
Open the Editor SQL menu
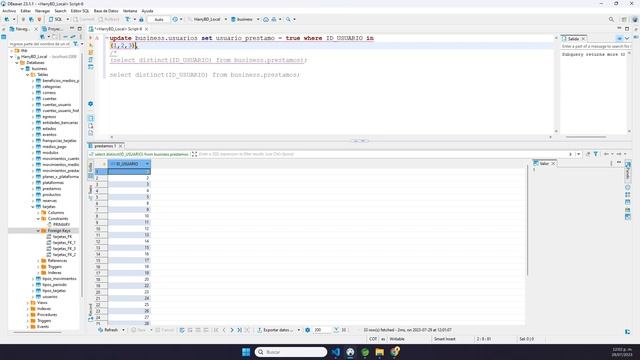(x=80, y=11)
